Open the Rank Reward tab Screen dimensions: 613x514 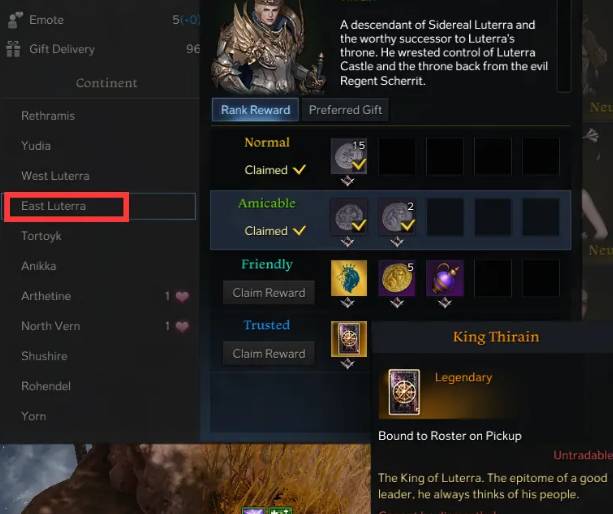point(255,110)
